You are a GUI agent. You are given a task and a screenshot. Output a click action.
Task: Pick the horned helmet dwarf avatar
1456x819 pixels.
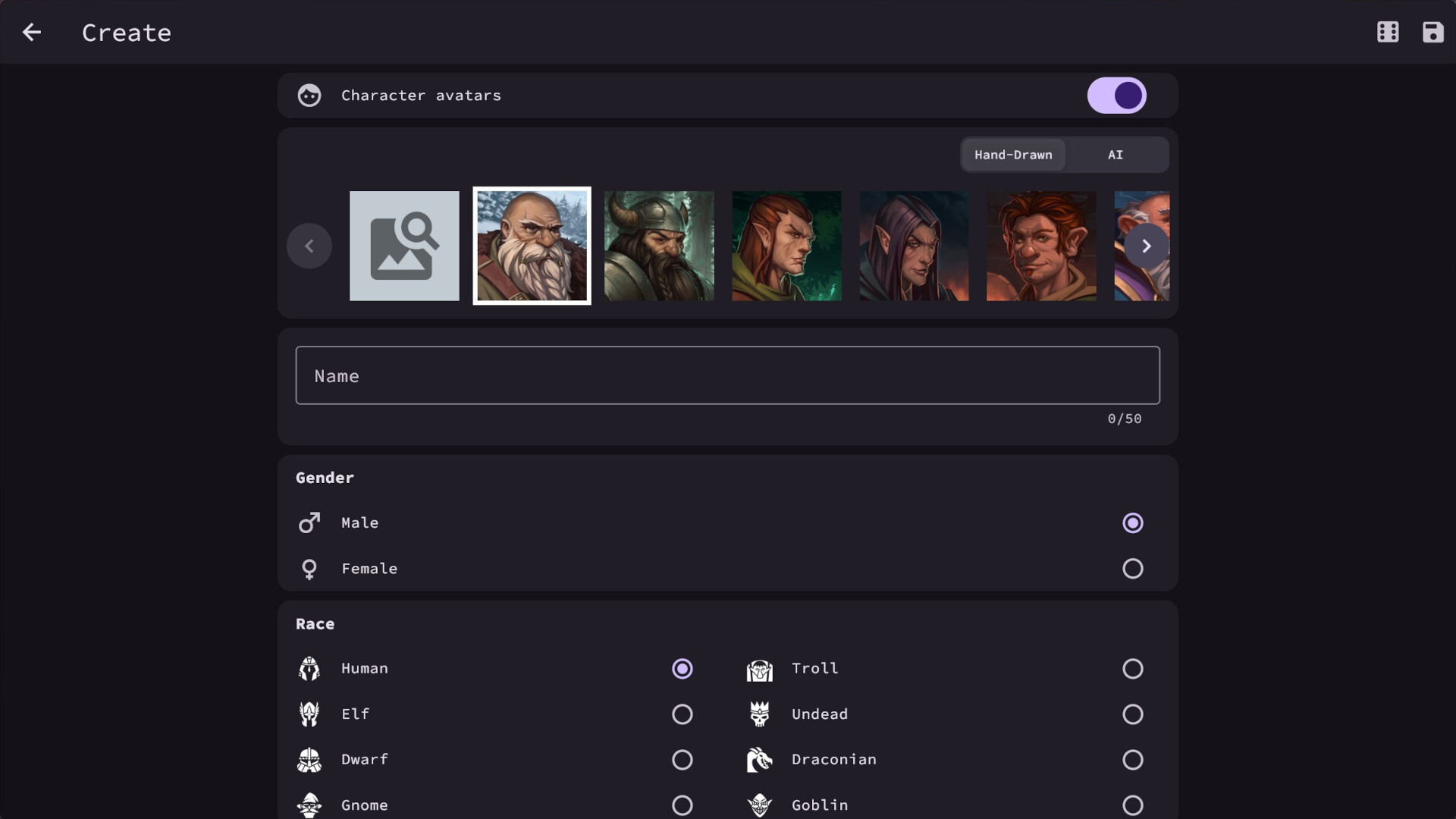coord(659,246)
